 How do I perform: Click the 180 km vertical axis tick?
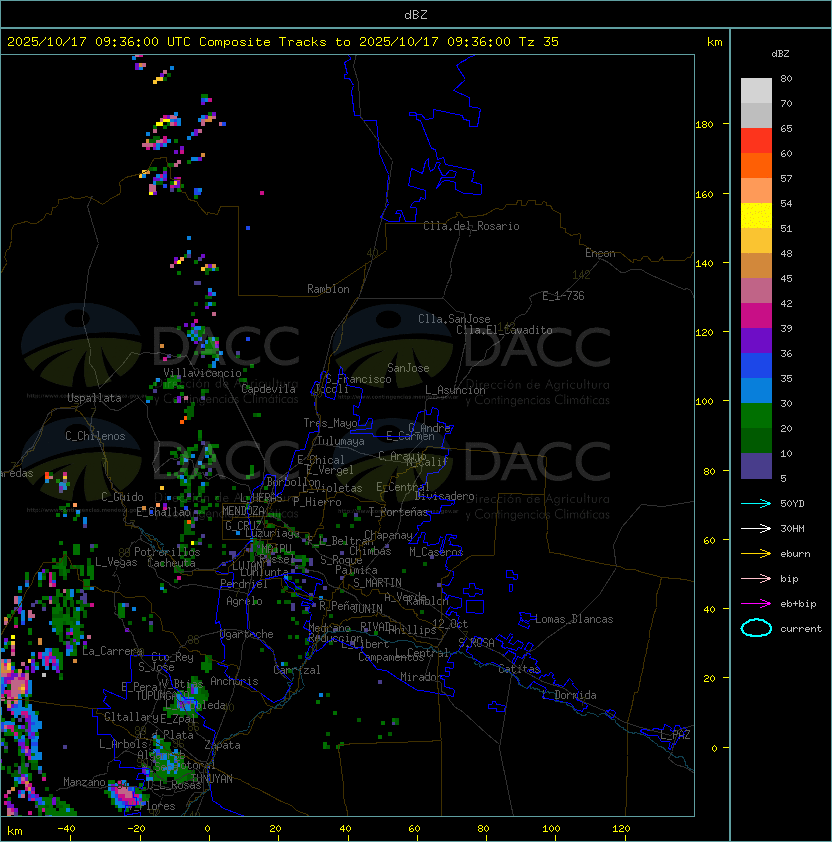tap(704, 125)
